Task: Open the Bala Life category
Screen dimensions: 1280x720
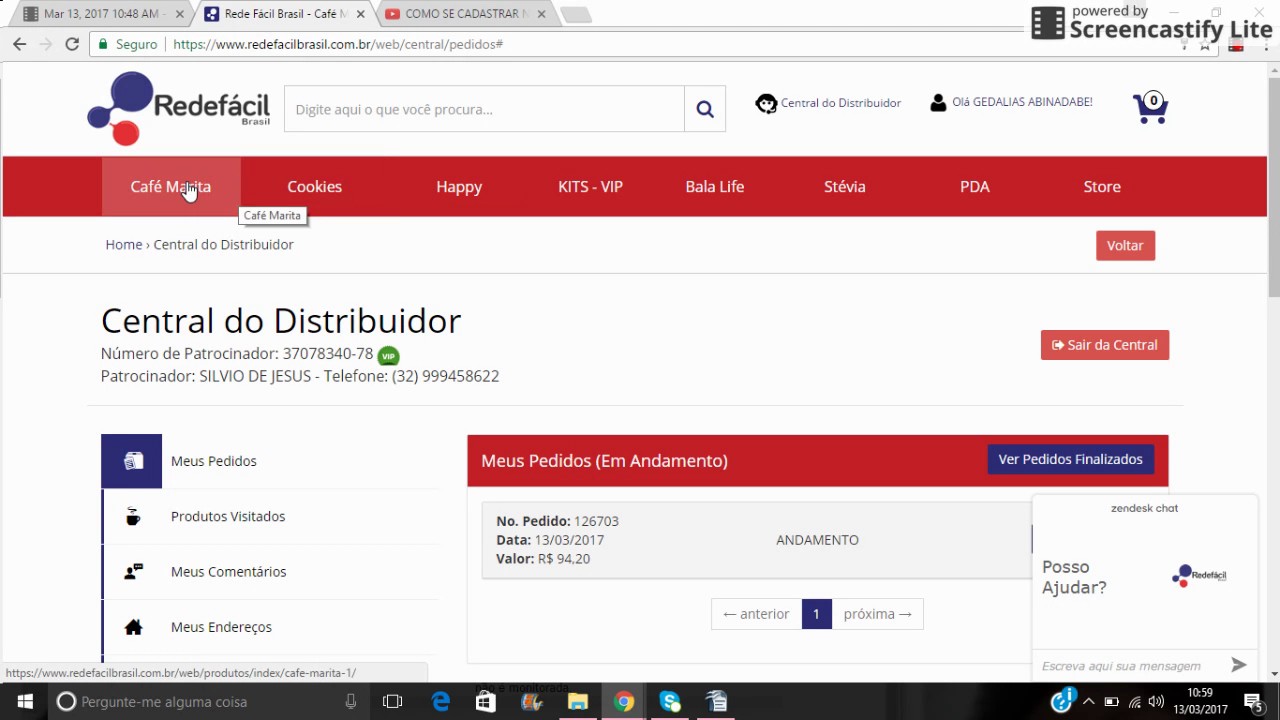Action: click(715, 186)
